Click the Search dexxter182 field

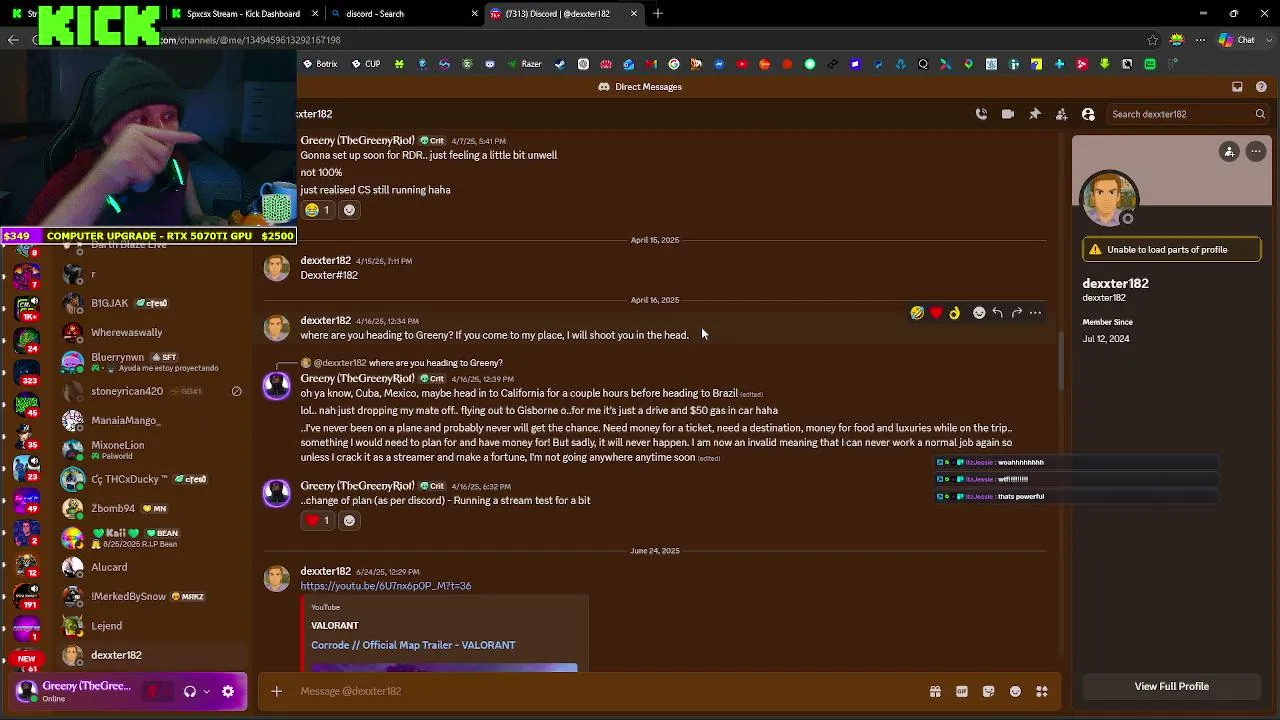point(1188,114)
